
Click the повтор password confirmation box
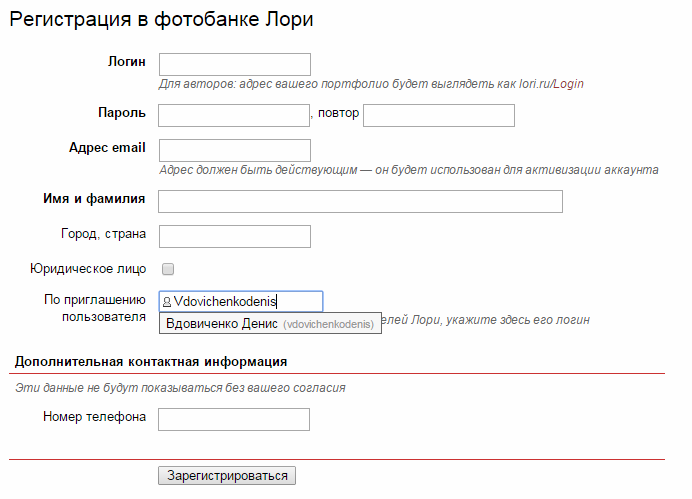438,115
